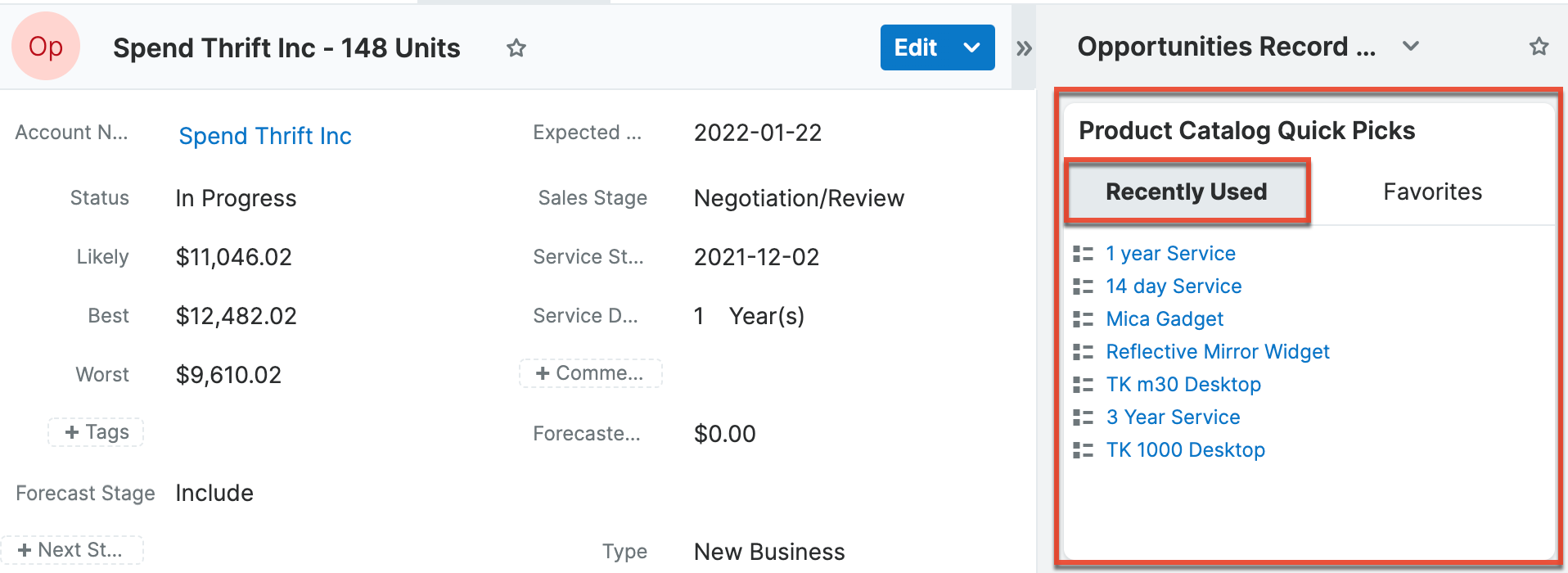Add tags with the + Tags field
Image resolution: width=1568 pixels, height=573 pixels.
97,432
